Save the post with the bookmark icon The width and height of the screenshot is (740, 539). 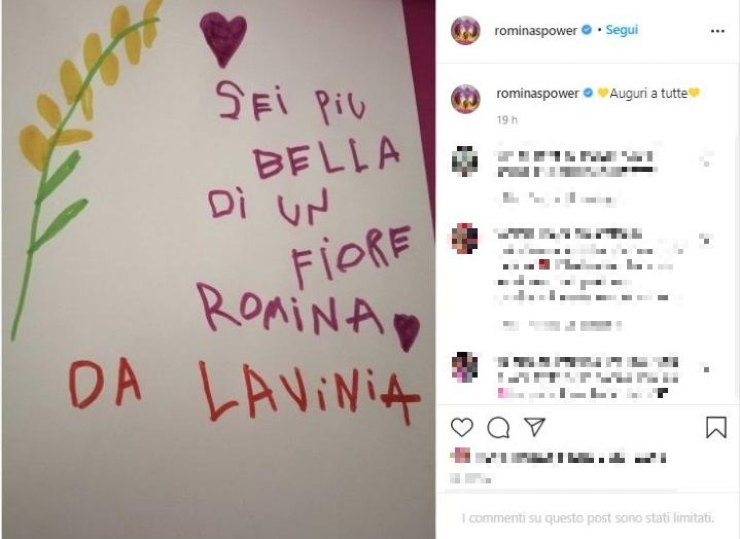click(x=716, y=427)
